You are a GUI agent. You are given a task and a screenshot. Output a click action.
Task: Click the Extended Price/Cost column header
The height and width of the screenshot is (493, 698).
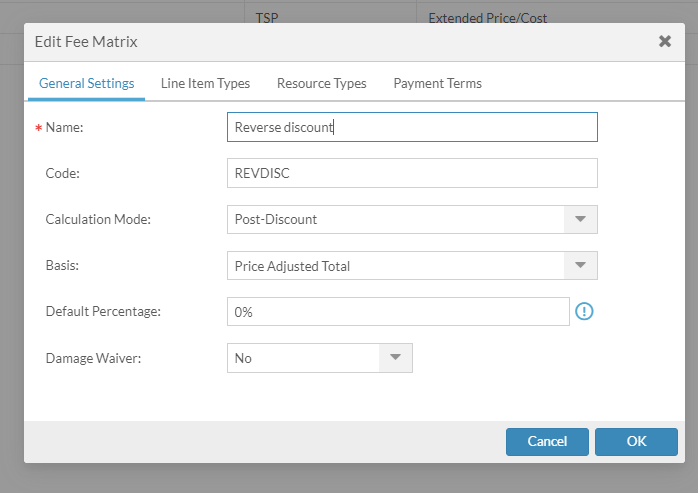(487, 18)
